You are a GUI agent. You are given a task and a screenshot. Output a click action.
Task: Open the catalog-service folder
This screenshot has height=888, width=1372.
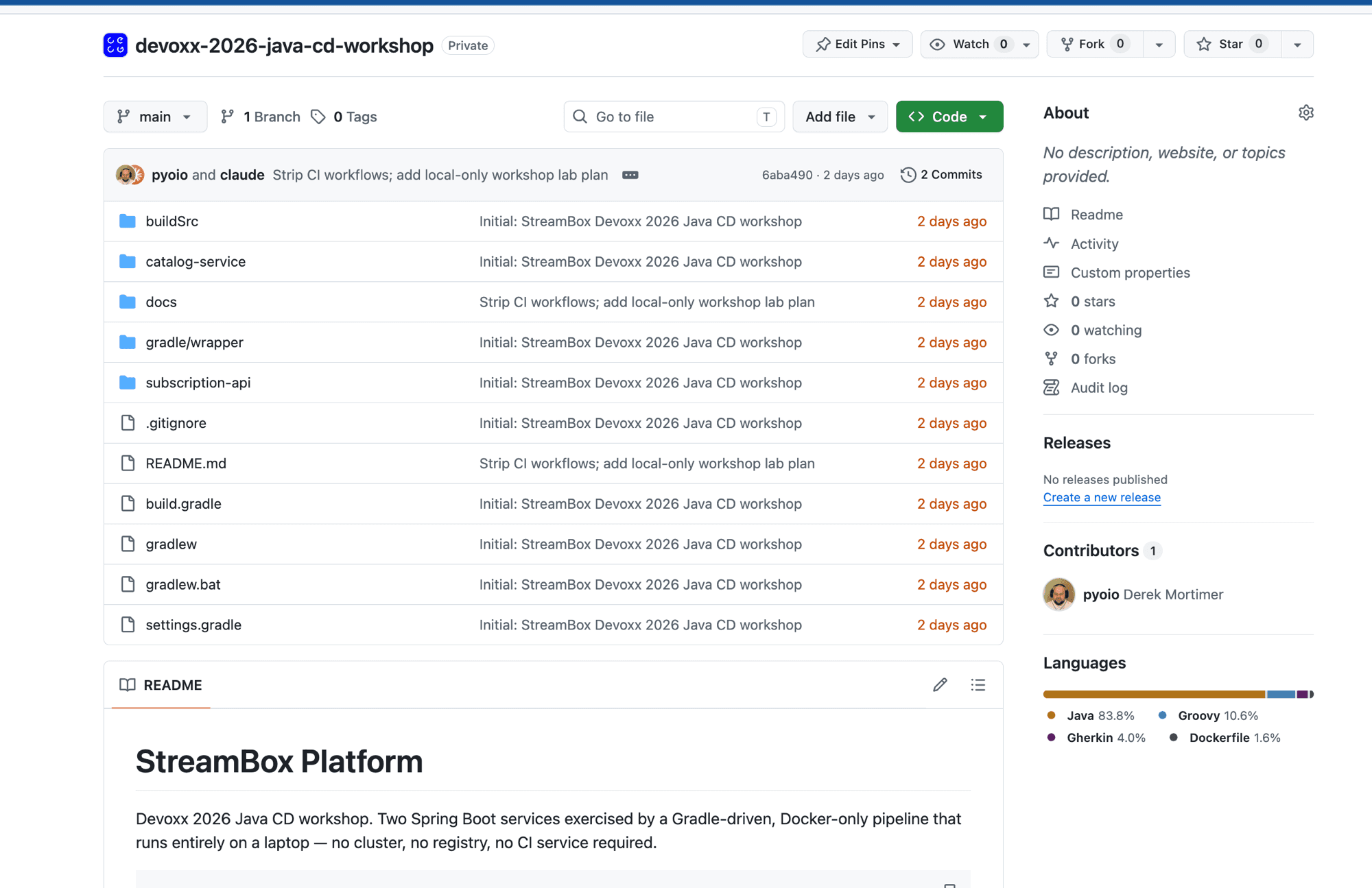point(196,261)
